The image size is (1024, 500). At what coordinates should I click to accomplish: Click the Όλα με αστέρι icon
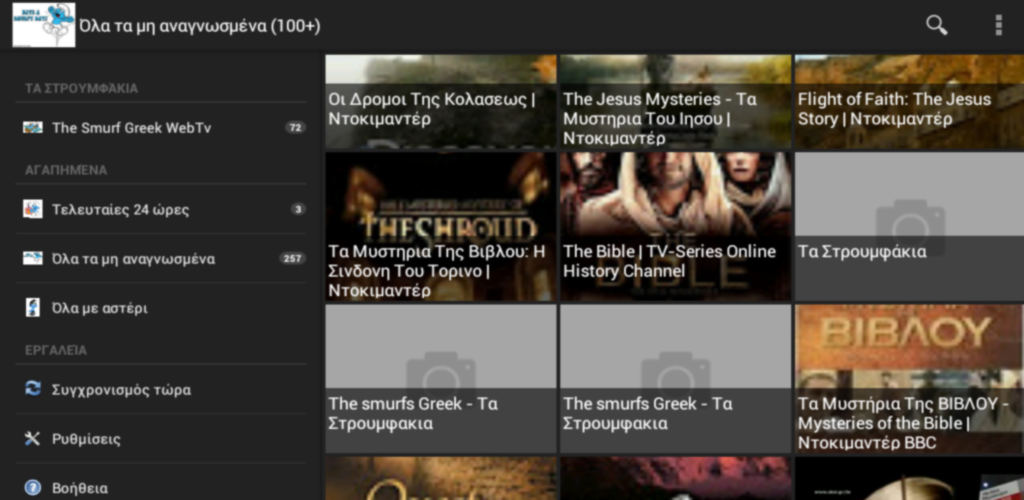[33, 308]
